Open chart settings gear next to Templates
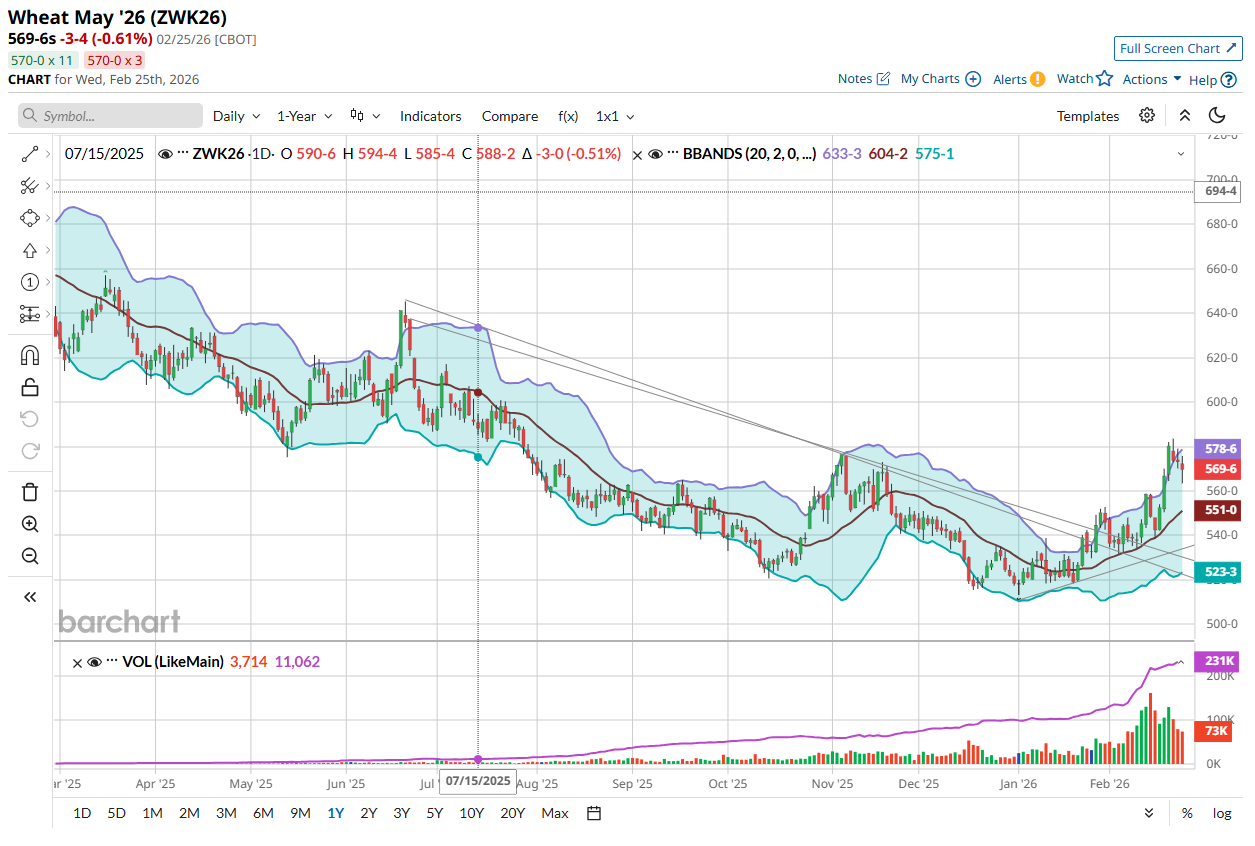Screen dimensions: 1255x846 1147,116
